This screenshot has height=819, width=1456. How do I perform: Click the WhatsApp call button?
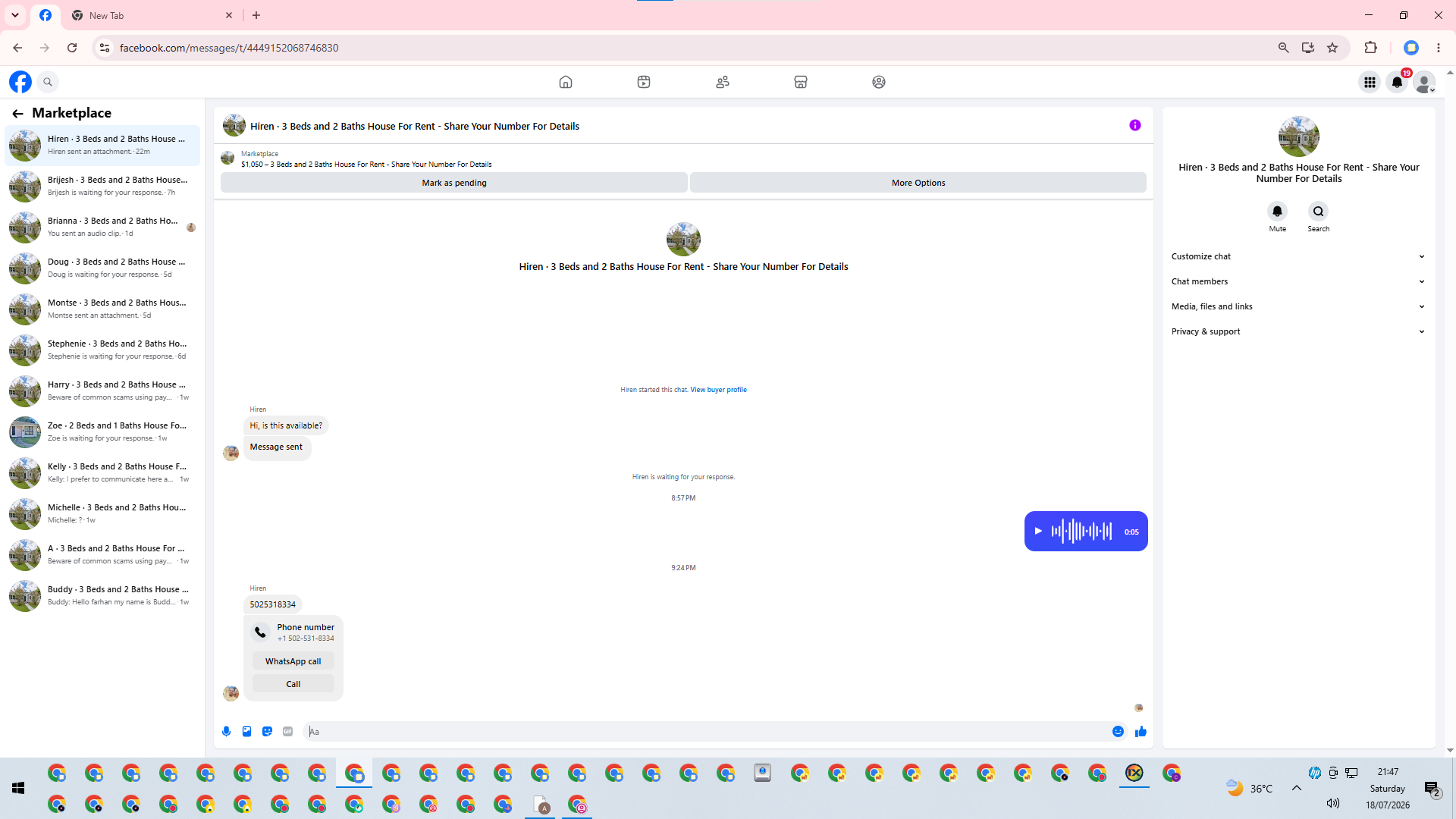point(293,661)
